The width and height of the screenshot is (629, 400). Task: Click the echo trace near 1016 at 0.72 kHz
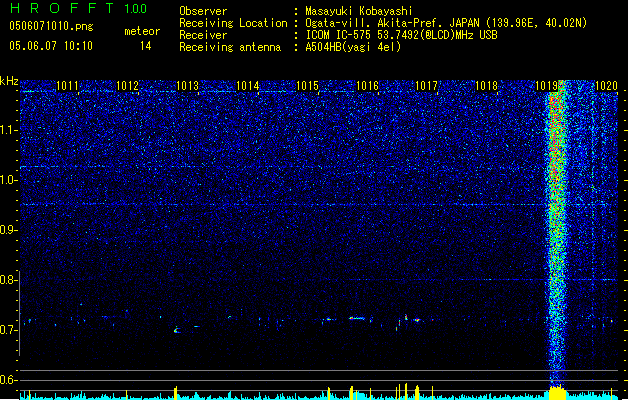[357, 319]
